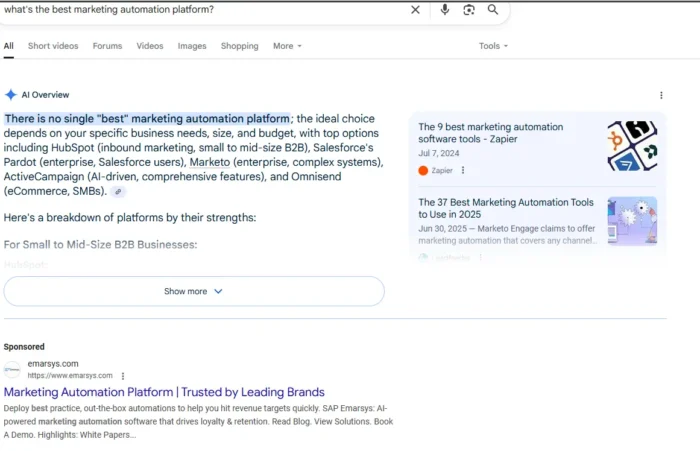
Task: Click the emarsys.com site favicon
Action: (13, 370)
